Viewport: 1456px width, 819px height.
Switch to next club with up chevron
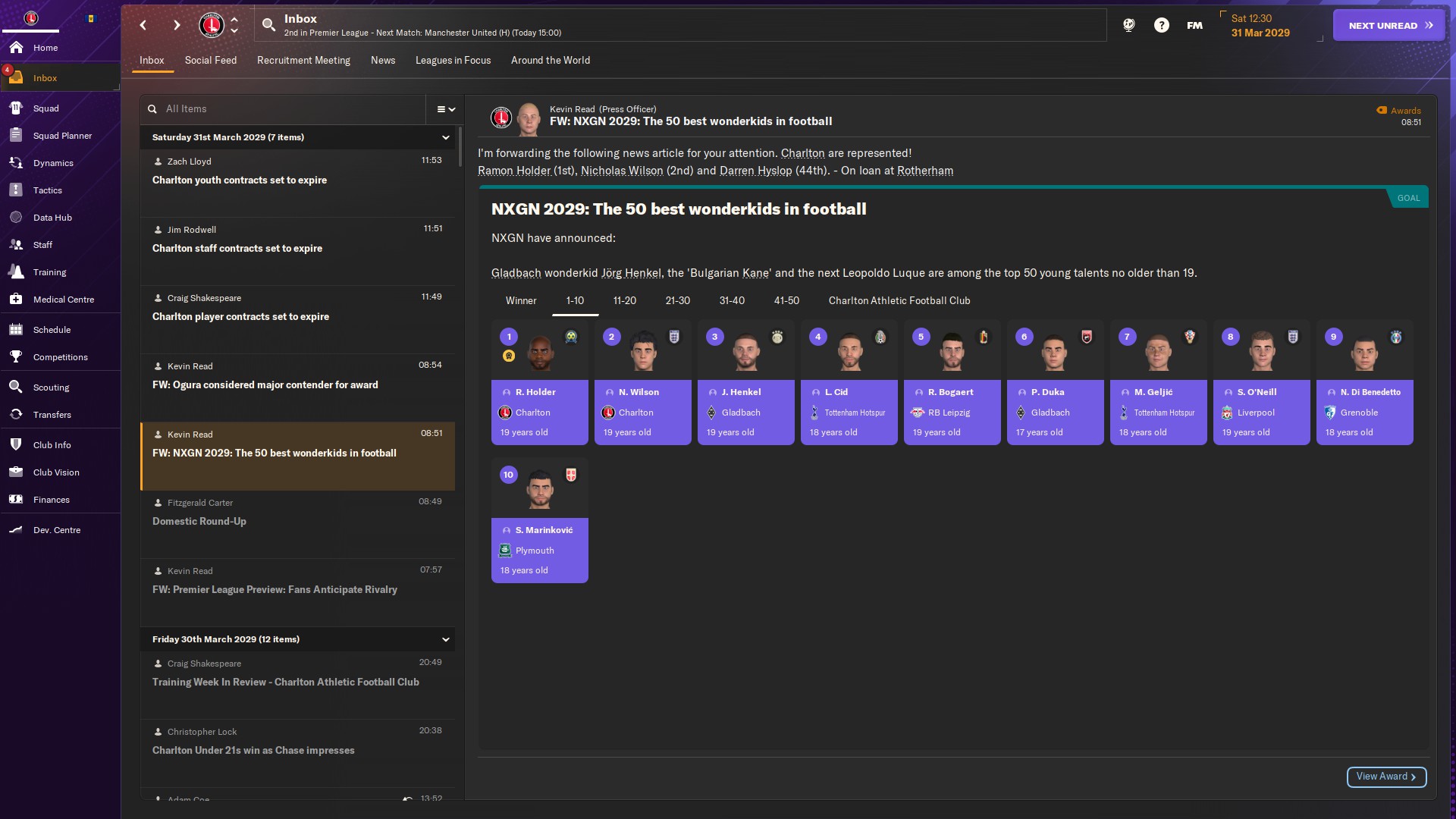(234, 19)
